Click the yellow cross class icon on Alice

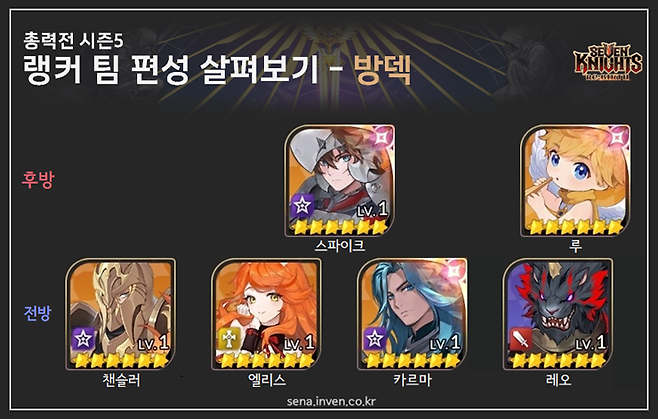tap(229, 339)
